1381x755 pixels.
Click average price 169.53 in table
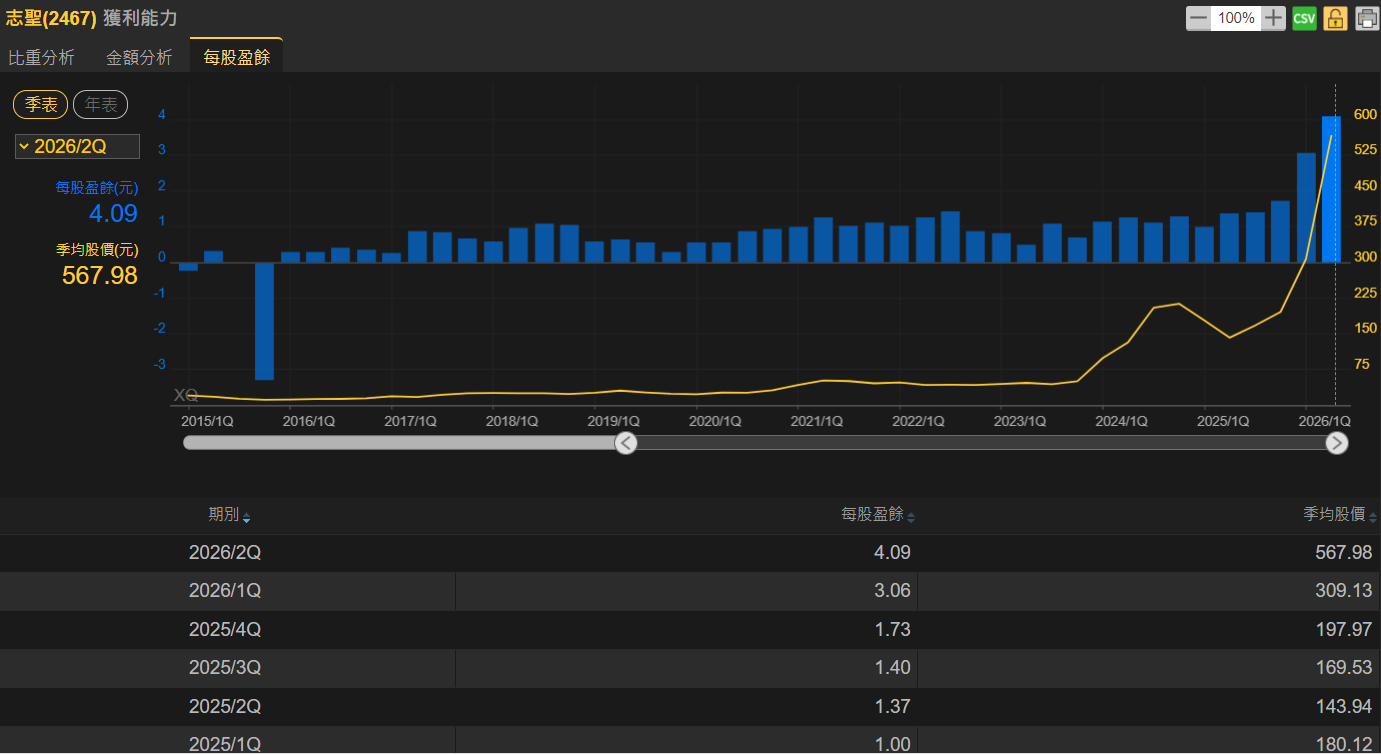click(x=1344, y=667)
